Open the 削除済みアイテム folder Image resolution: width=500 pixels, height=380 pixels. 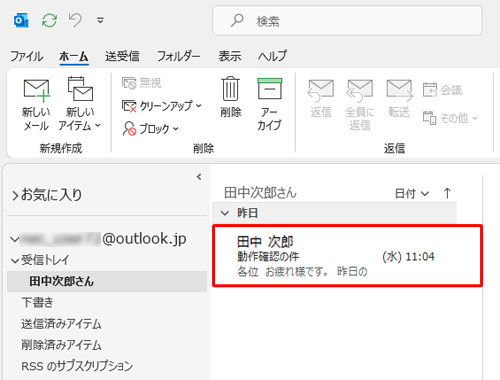point(61,345)
